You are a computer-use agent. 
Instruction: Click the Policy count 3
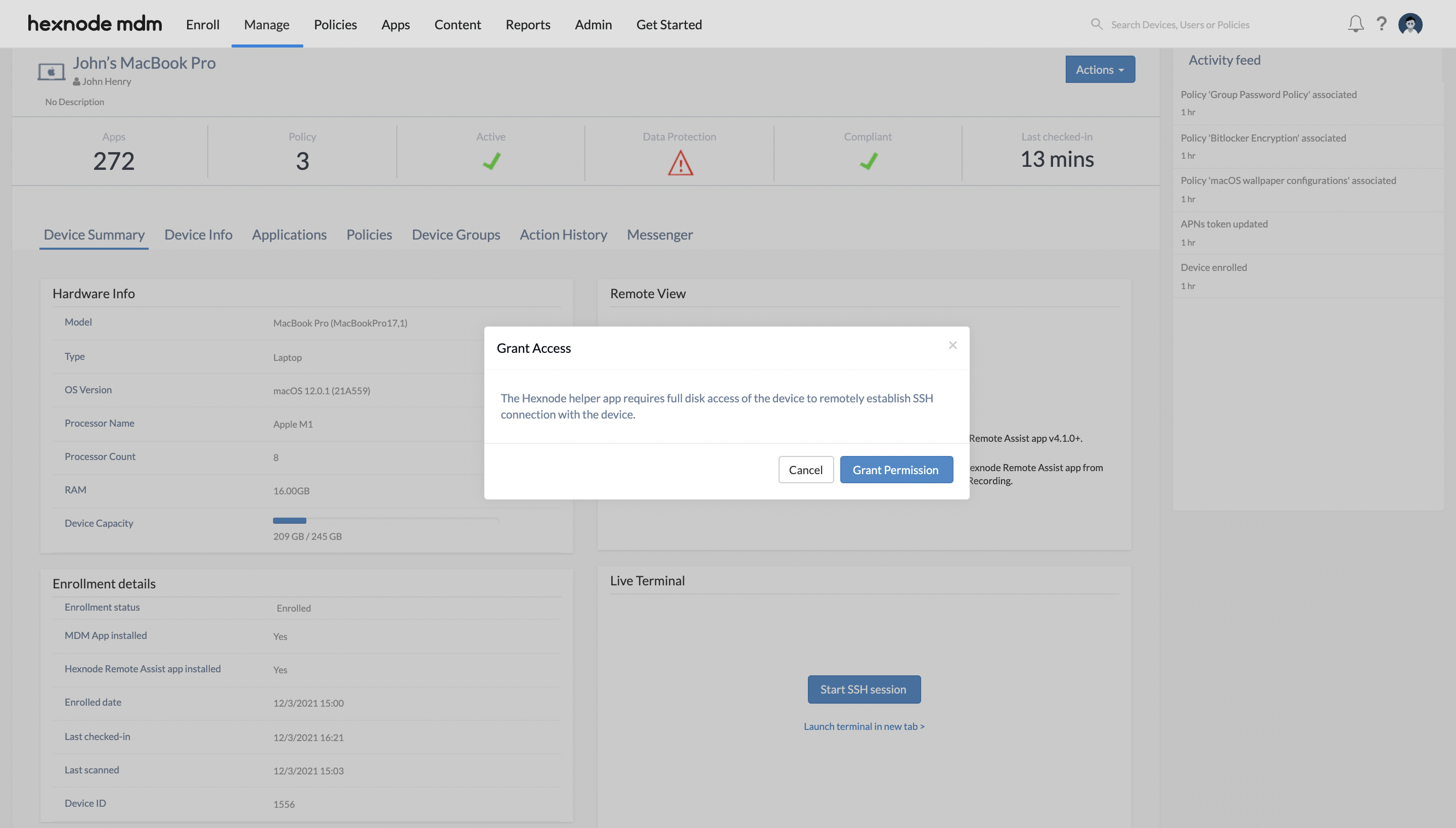302,161
